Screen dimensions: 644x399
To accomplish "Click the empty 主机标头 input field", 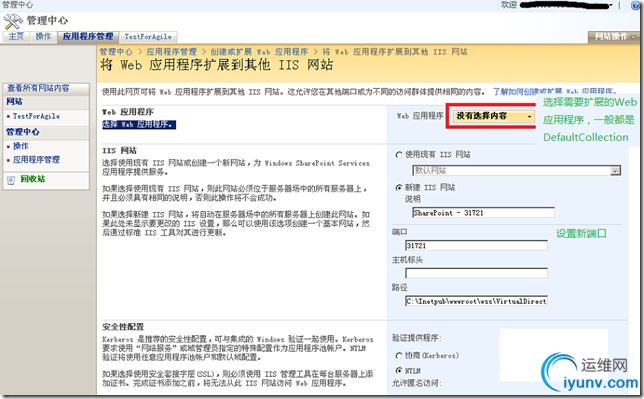I will [x=476, y=273].
